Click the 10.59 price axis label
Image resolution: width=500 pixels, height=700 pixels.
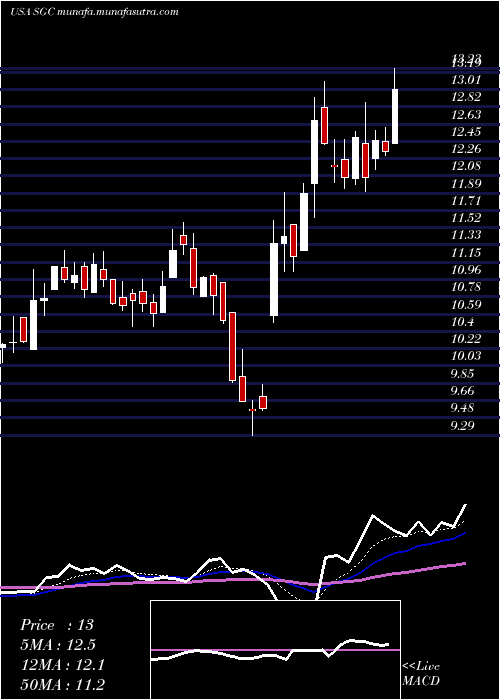[x=466, y=304]
